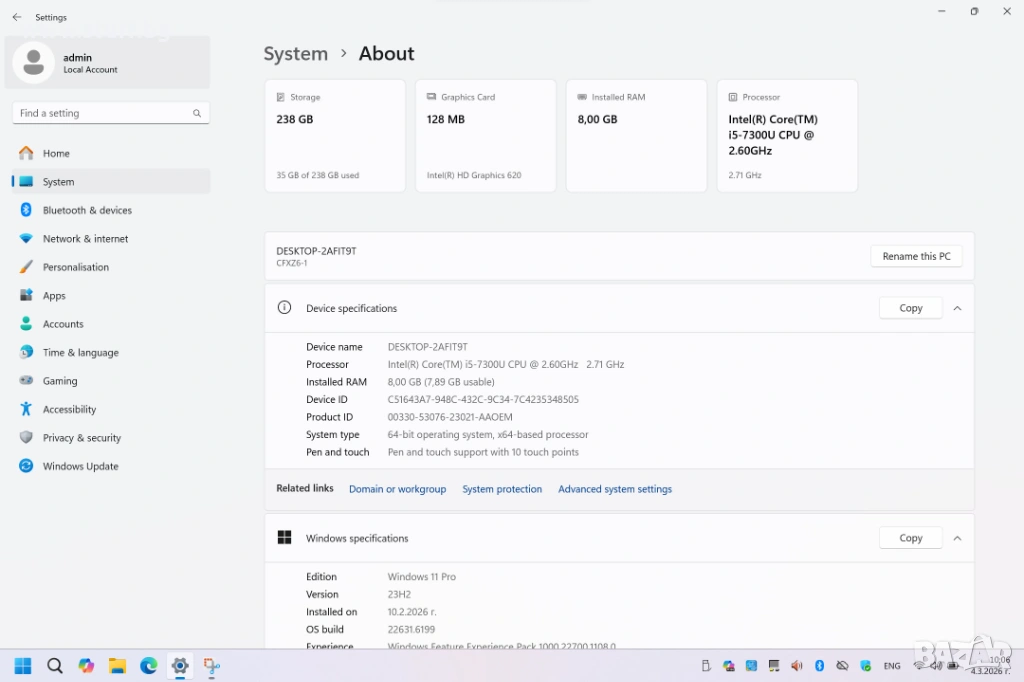Open the Home settings page
The image size is (1024, 682).
[x=56, y=153]
